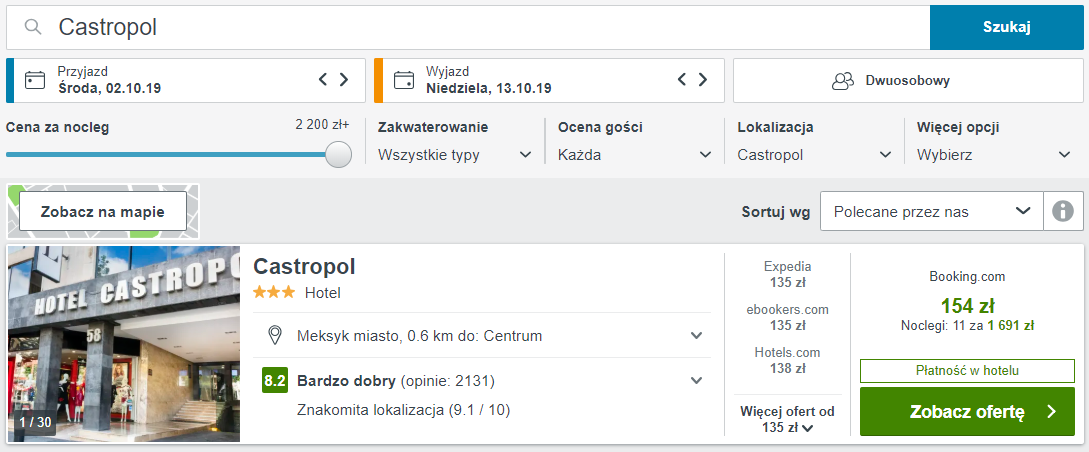Open the Ocena gości dropdown

coord(635,155)
